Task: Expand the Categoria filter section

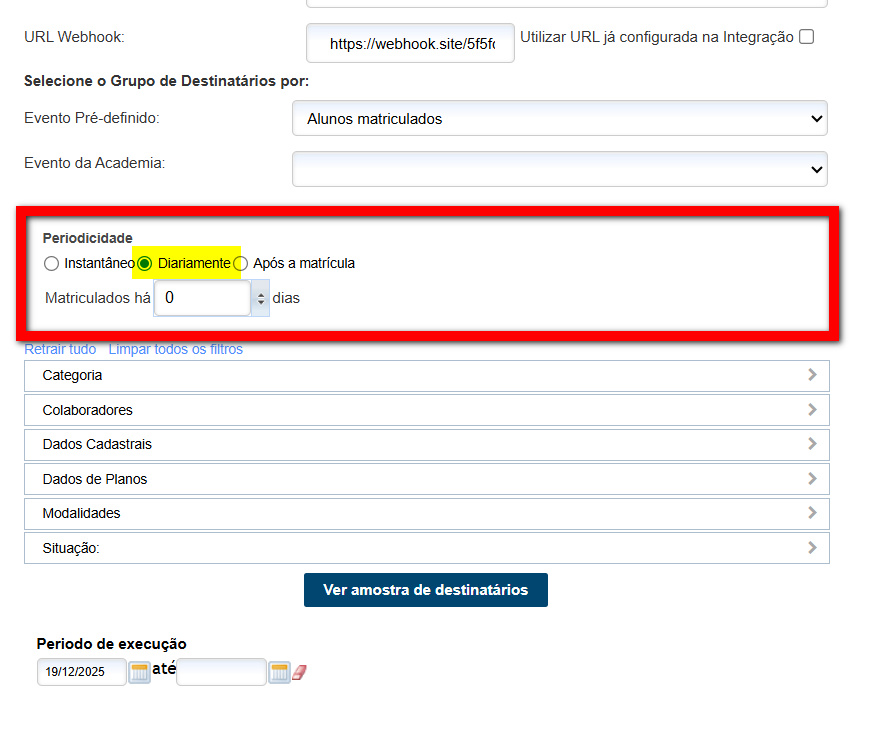Action: click(426, 376)
